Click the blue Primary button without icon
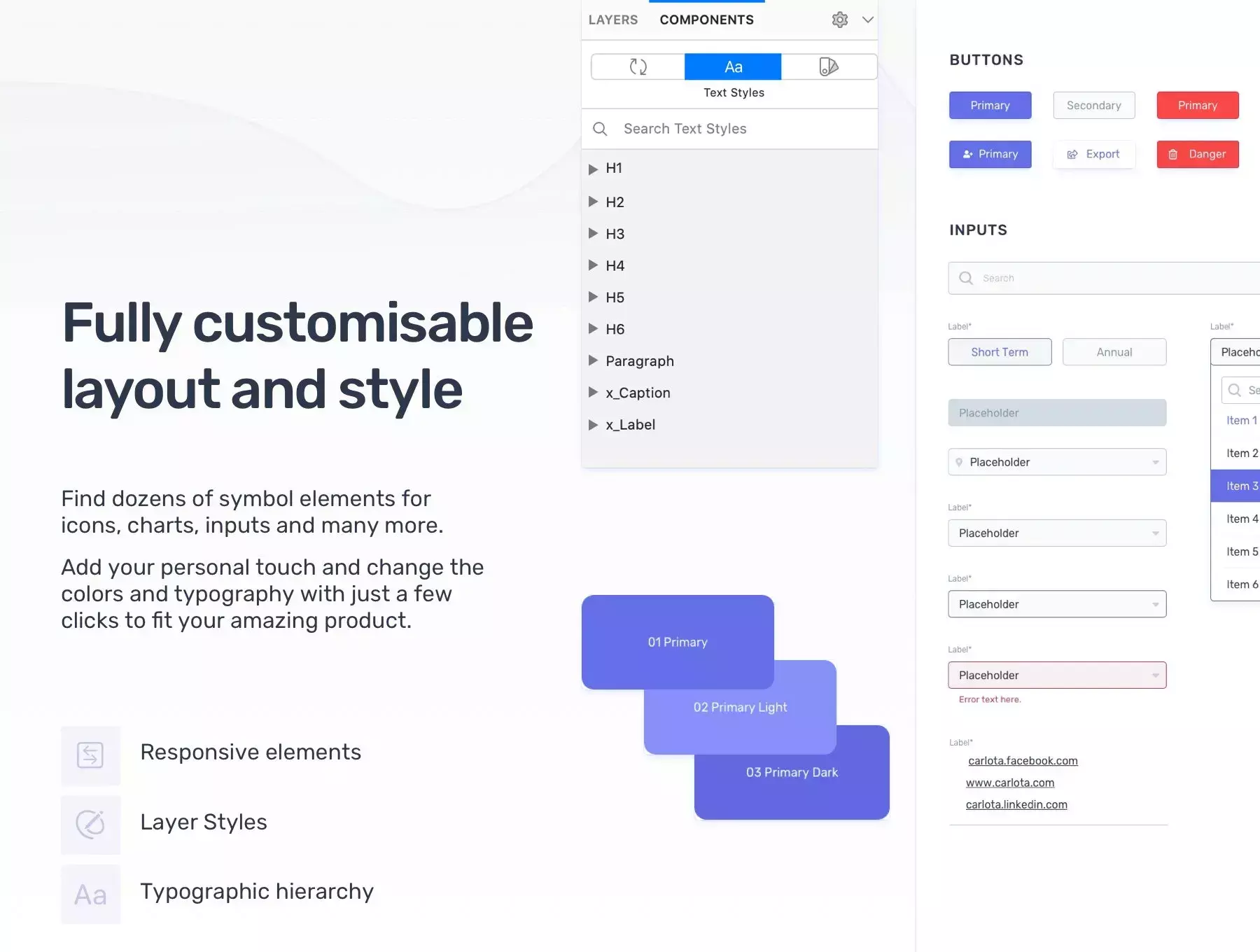This screenshot has height=952, width=1260. [990, 105]
